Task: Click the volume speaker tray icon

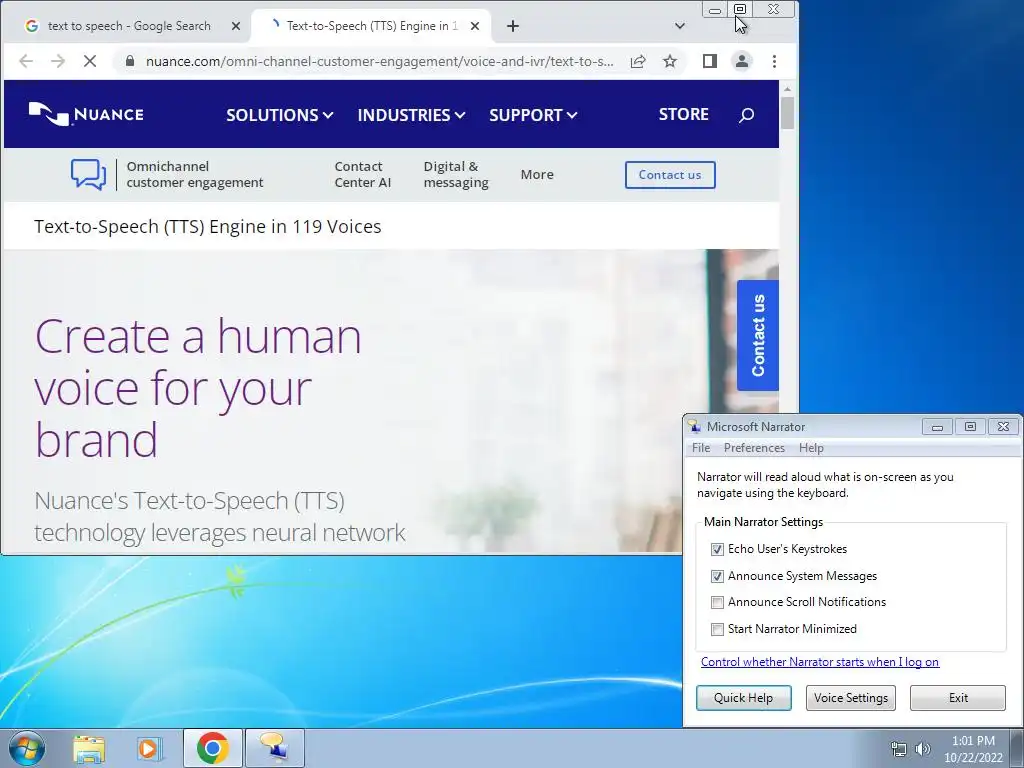Action: (x=922, y=749)
